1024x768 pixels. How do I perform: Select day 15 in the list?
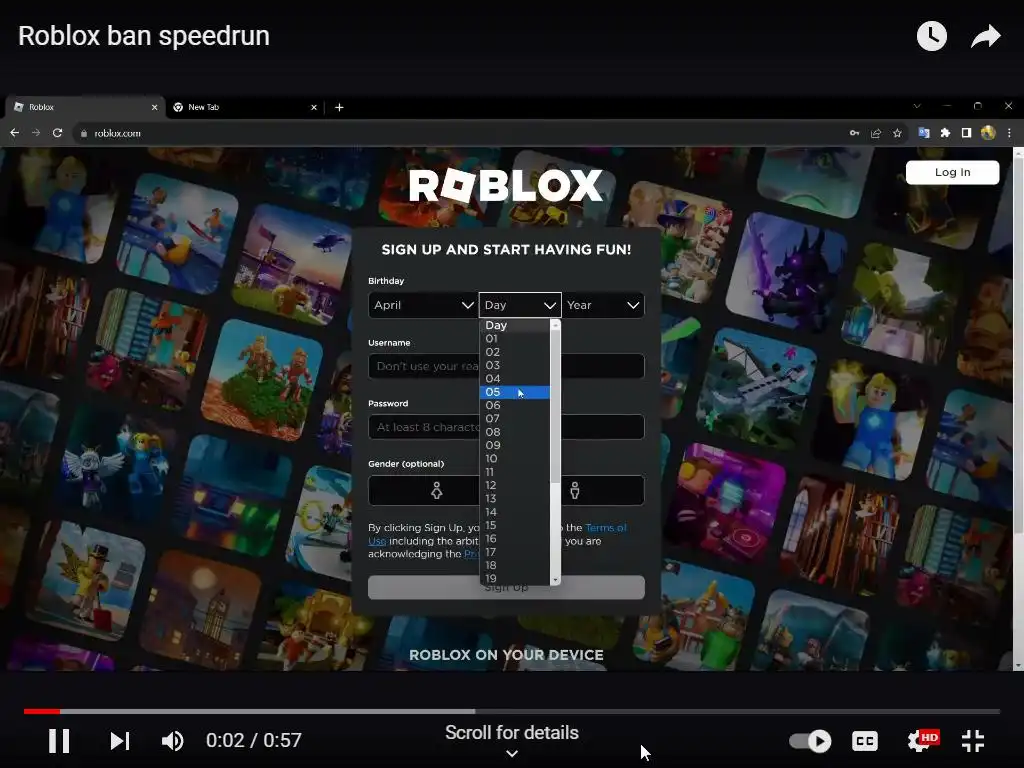click(x=515, y=525)
